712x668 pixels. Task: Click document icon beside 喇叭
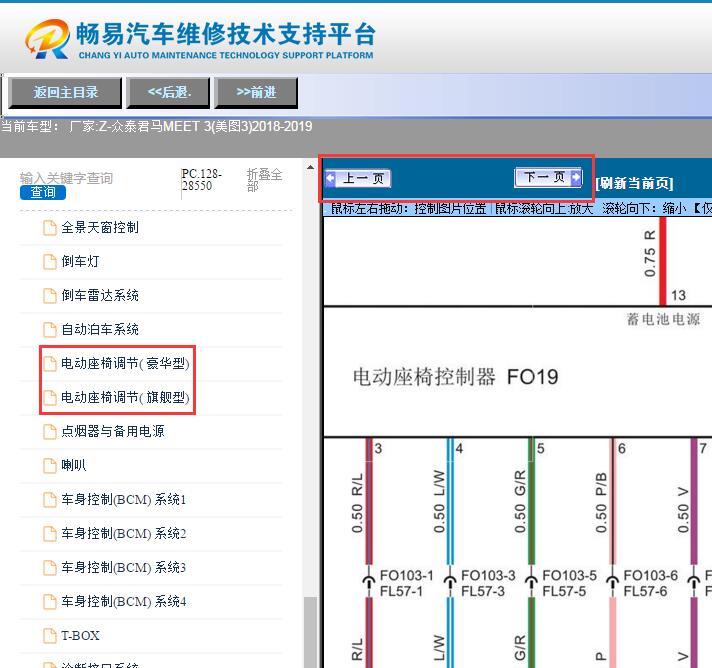click(49, 466)
